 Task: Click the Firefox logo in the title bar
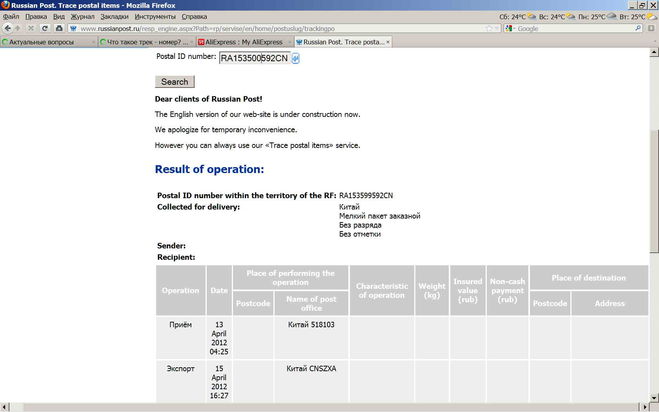pyautogui.click(x=5, y=5)
